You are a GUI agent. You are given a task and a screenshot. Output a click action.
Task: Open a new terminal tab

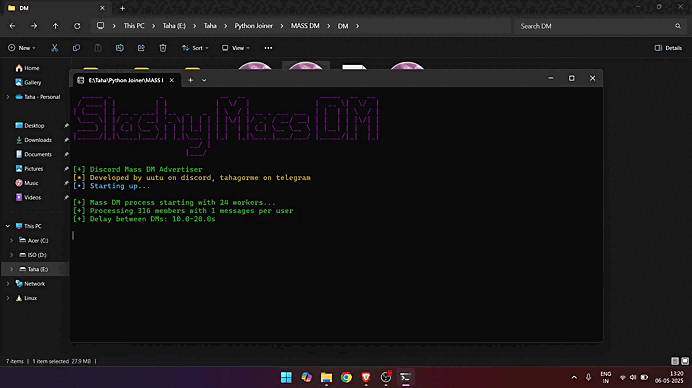191,80
